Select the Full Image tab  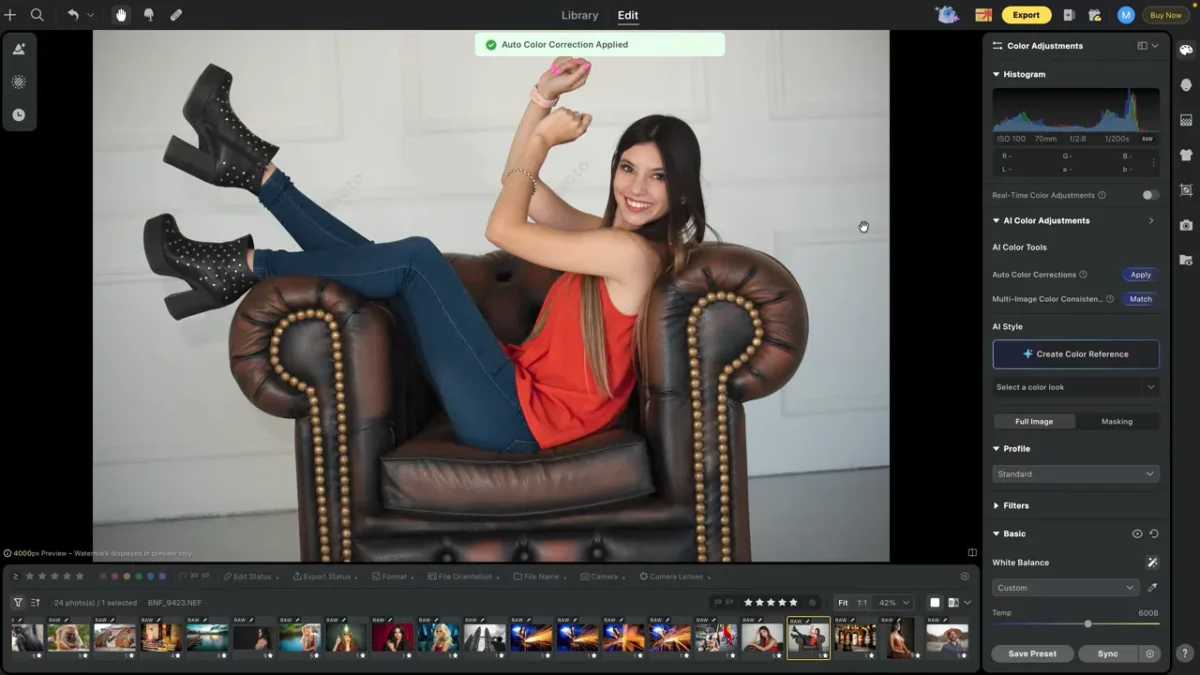coord(1034,421)
